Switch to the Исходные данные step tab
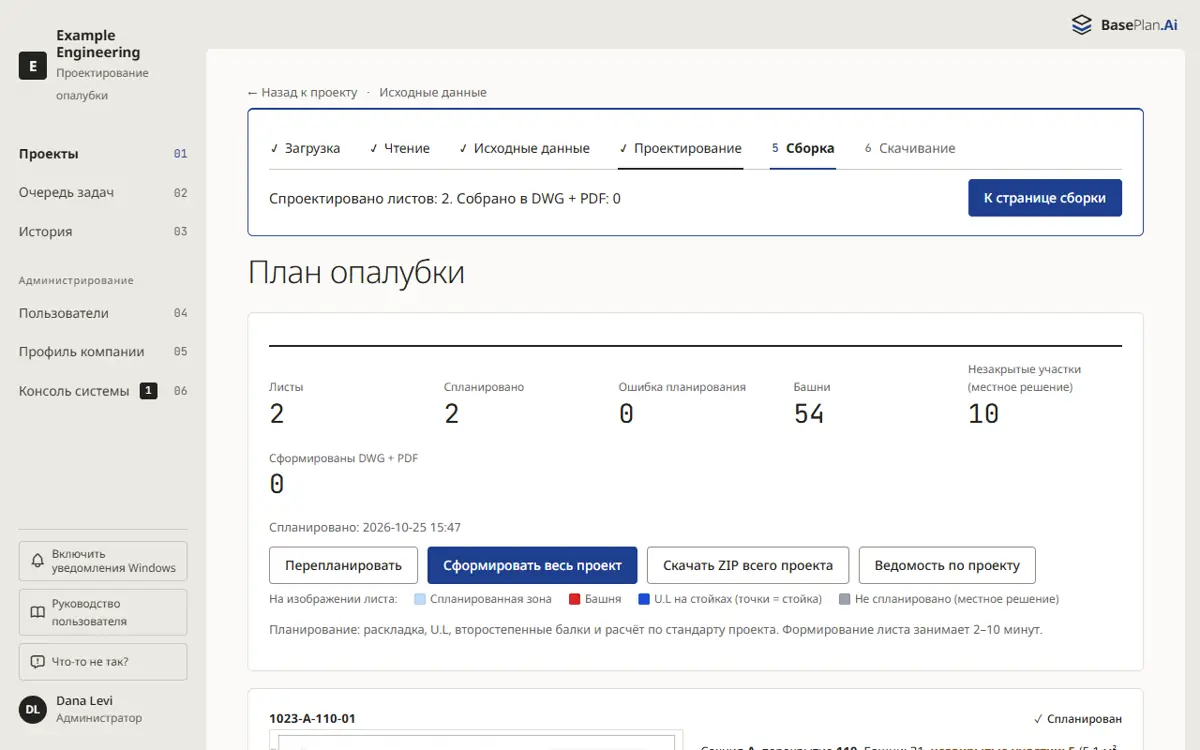 [x=524, y=148]
